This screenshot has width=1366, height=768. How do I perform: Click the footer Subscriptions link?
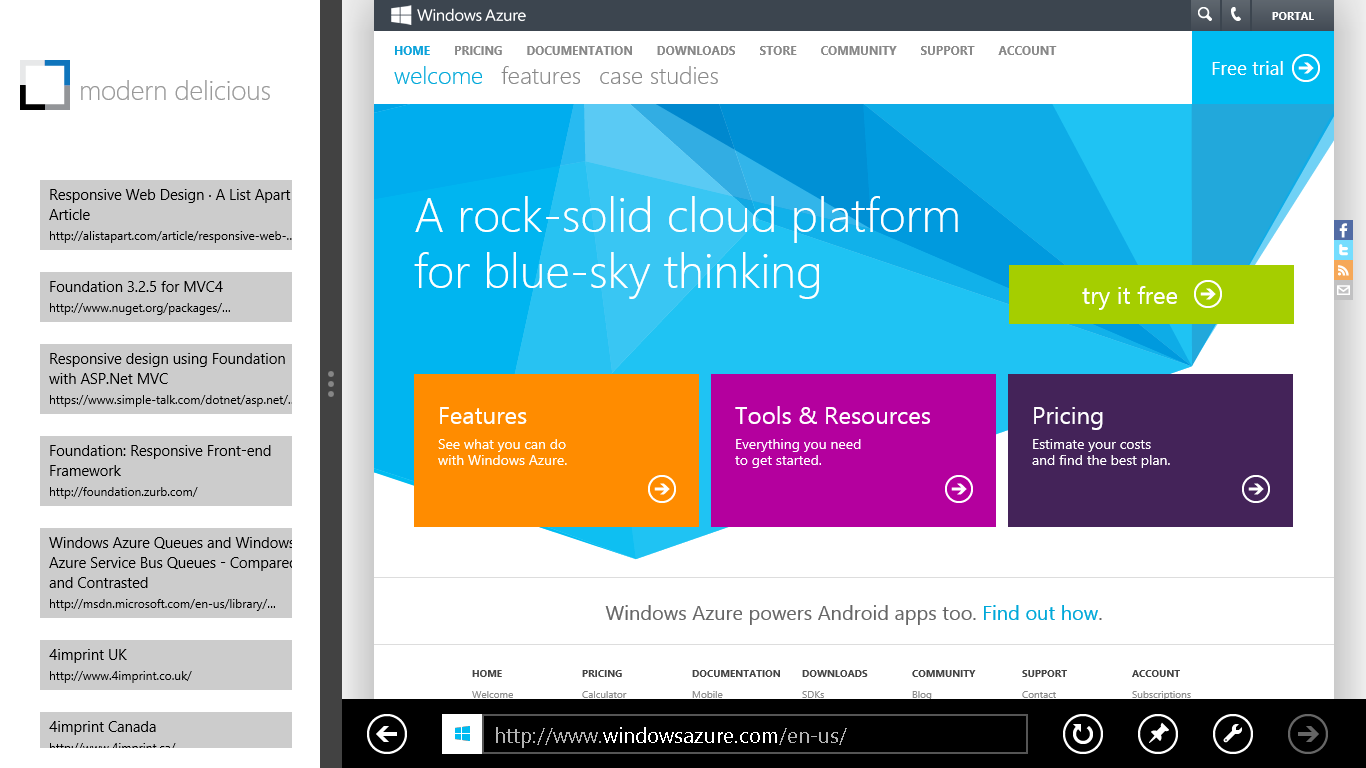(1161, 694)
